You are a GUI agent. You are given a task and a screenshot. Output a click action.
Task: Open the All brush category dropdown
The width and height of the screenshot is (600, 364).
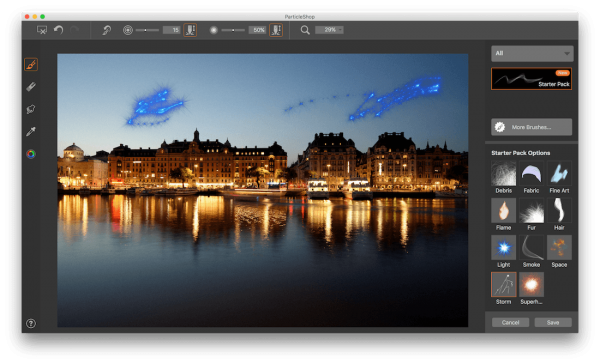coord(532,54)
